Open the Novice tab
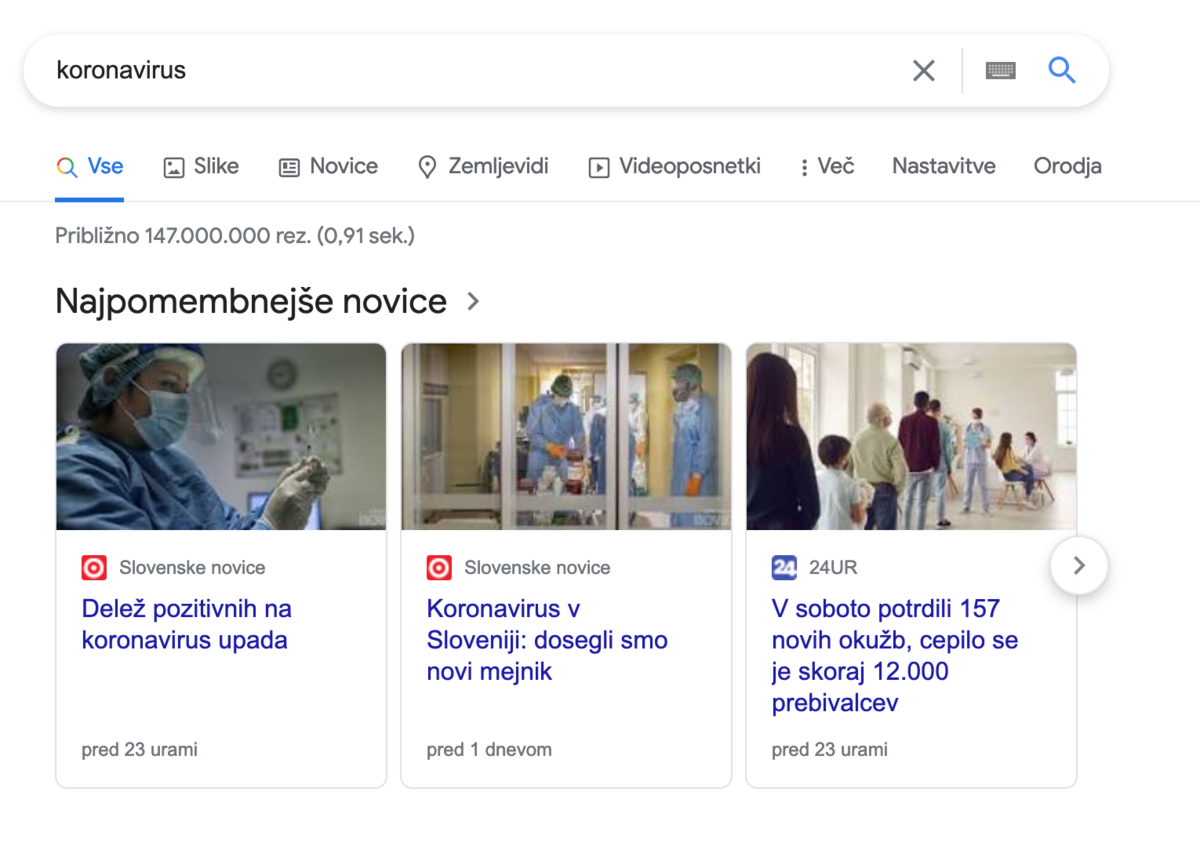The width and height of the screenshot is (1200, 850). click(328, 166)
